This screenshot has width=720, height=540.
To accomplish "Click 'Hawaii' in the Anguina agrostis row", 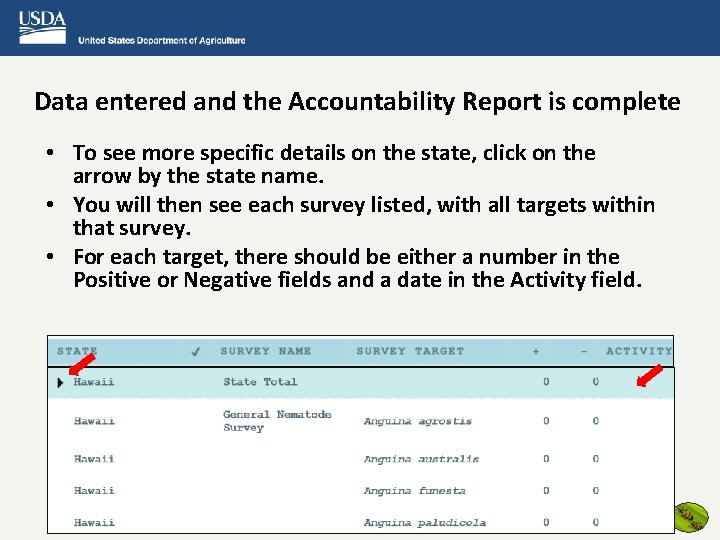I will pos(94,421).
